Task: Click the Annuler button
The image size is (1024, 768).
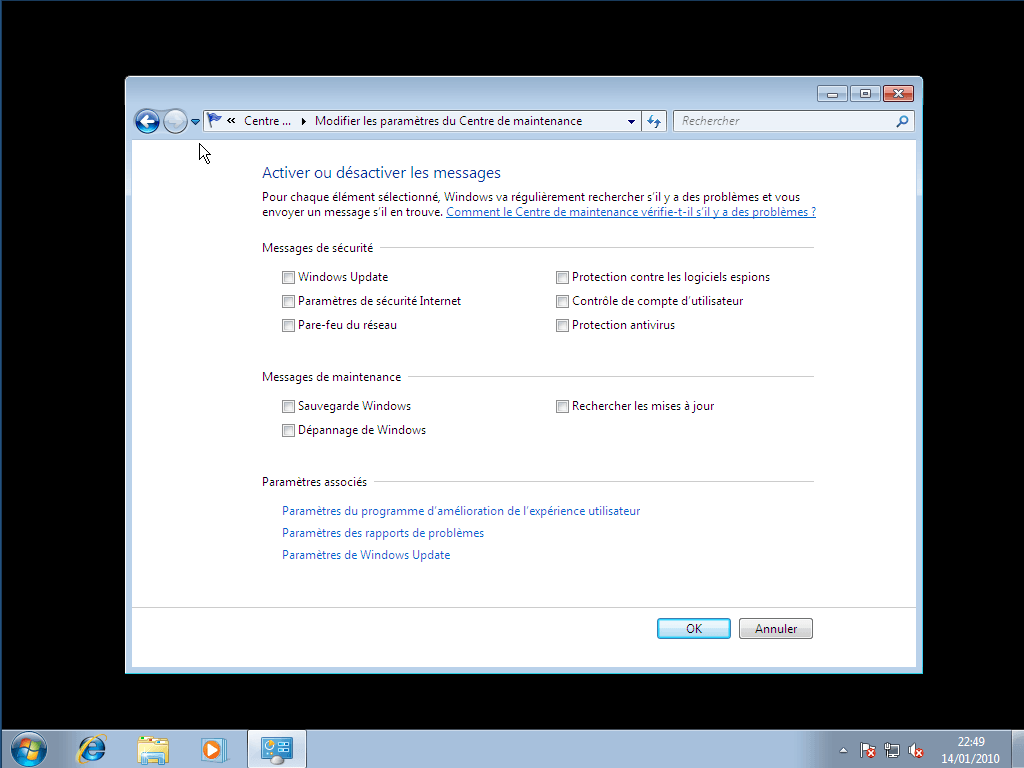Action: click(x=776, y=629)
